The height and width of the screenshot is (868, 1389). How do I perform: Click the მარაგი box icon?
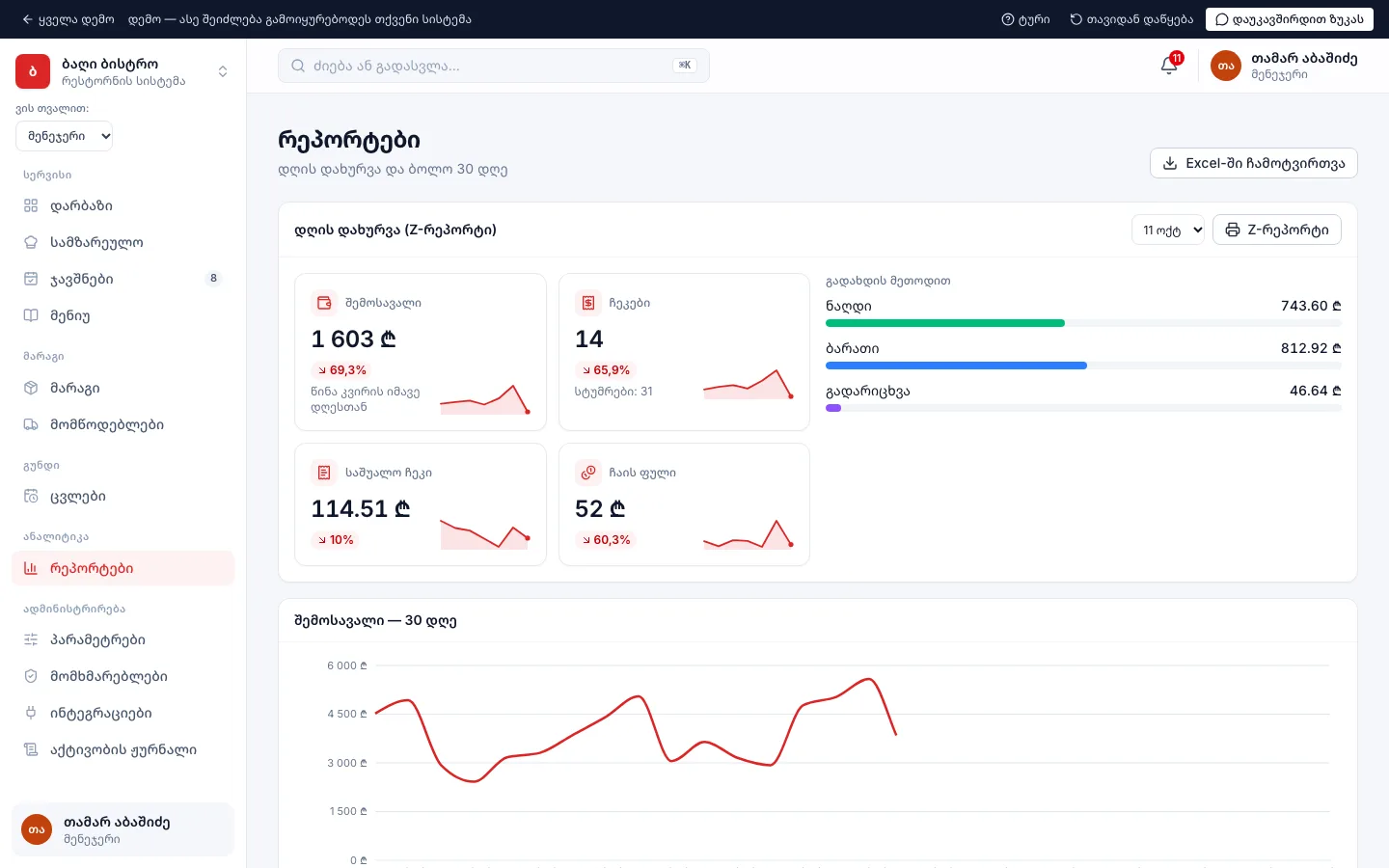click(31, 388)
